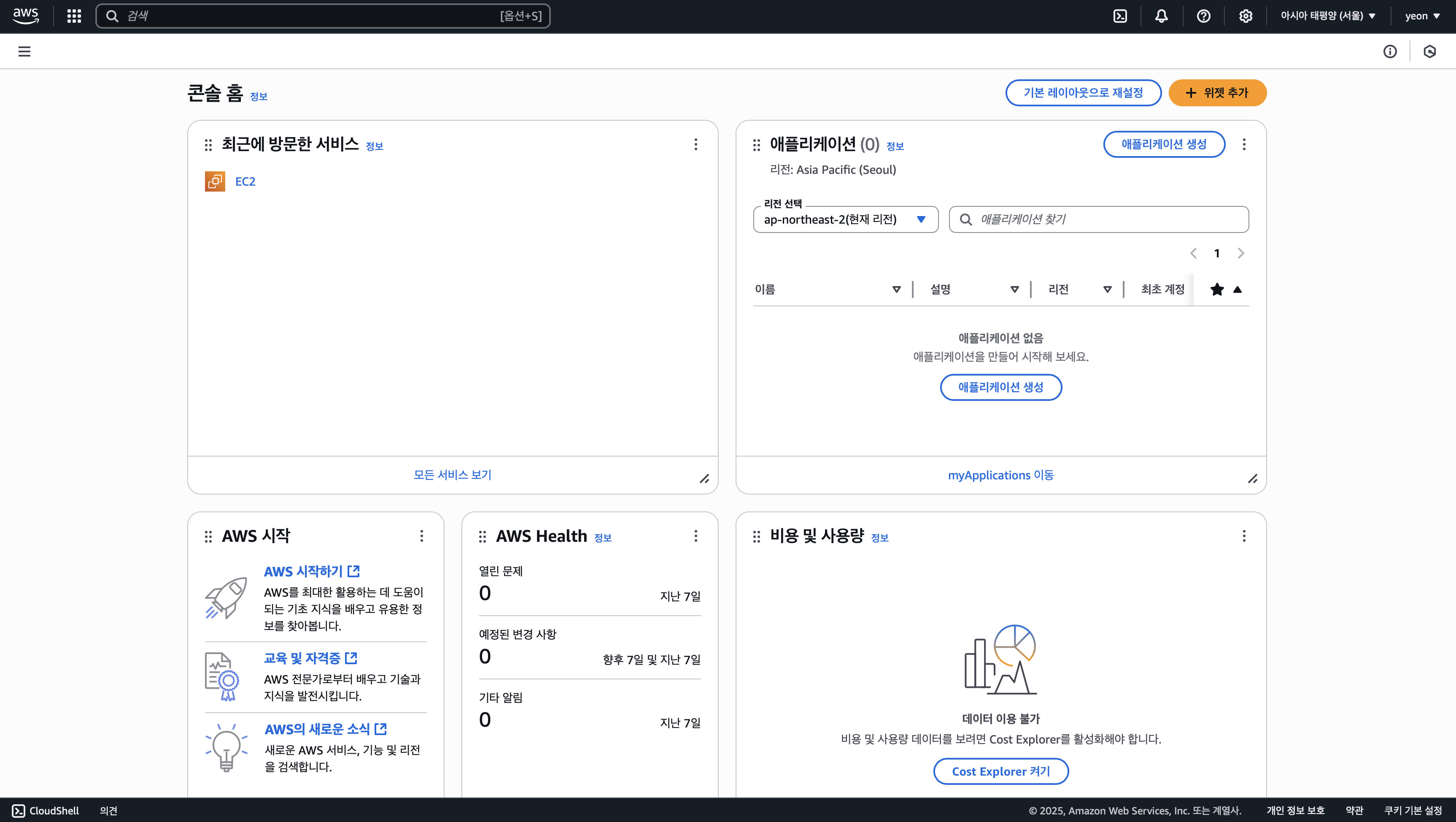Open the 비용 및 사용량 widget options menu
Viewport: 1456px width, 822px height.
tap(1244, 536)
